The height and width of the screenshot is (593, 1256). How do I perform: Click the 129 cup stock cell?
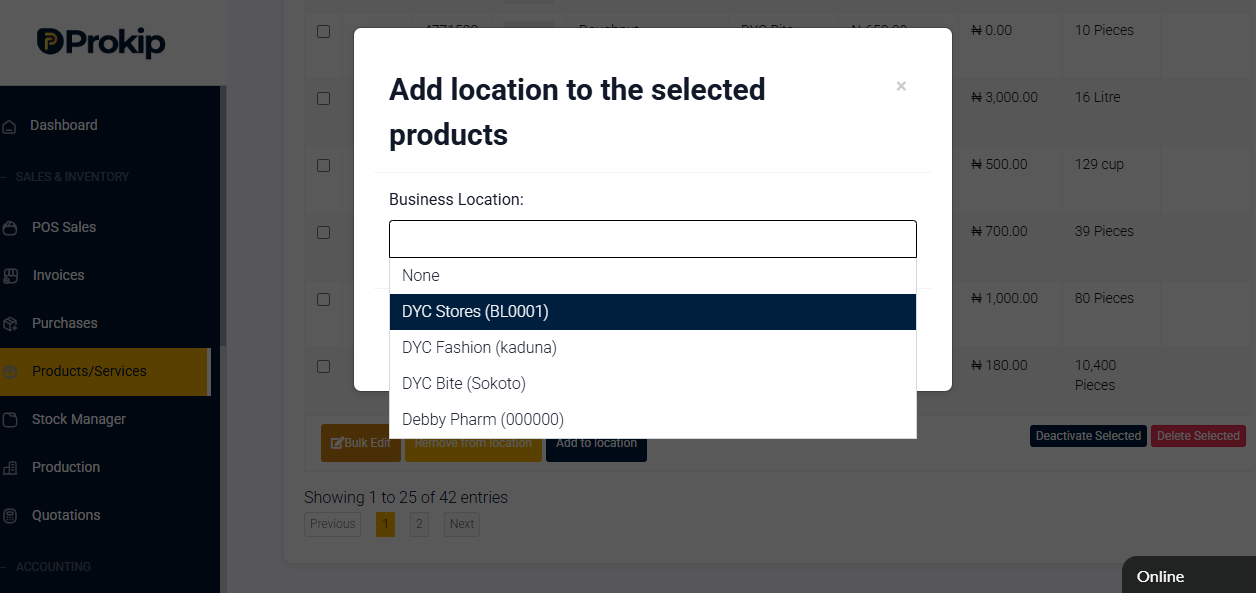pyautogui.click(x=1100, y=165)
